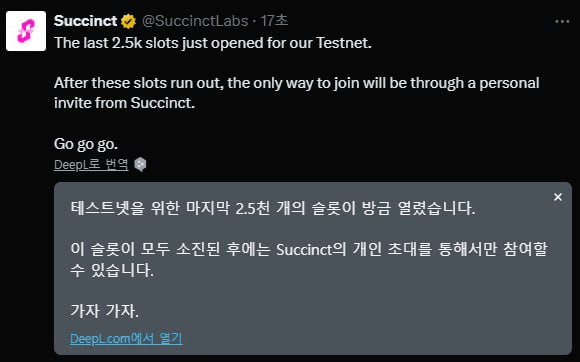Click the '이 슬롯이 모두 소진된' translated line
This screenshot has height=362, width=580.
click(309, 249)
